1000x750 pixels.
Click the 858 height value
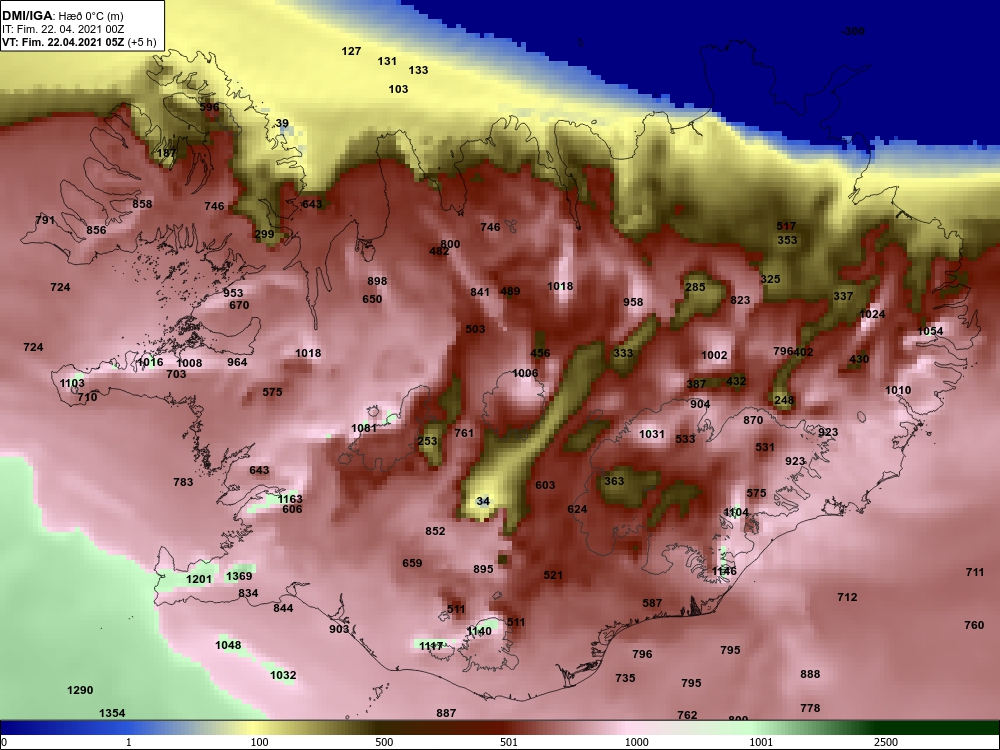coord(142,204)
